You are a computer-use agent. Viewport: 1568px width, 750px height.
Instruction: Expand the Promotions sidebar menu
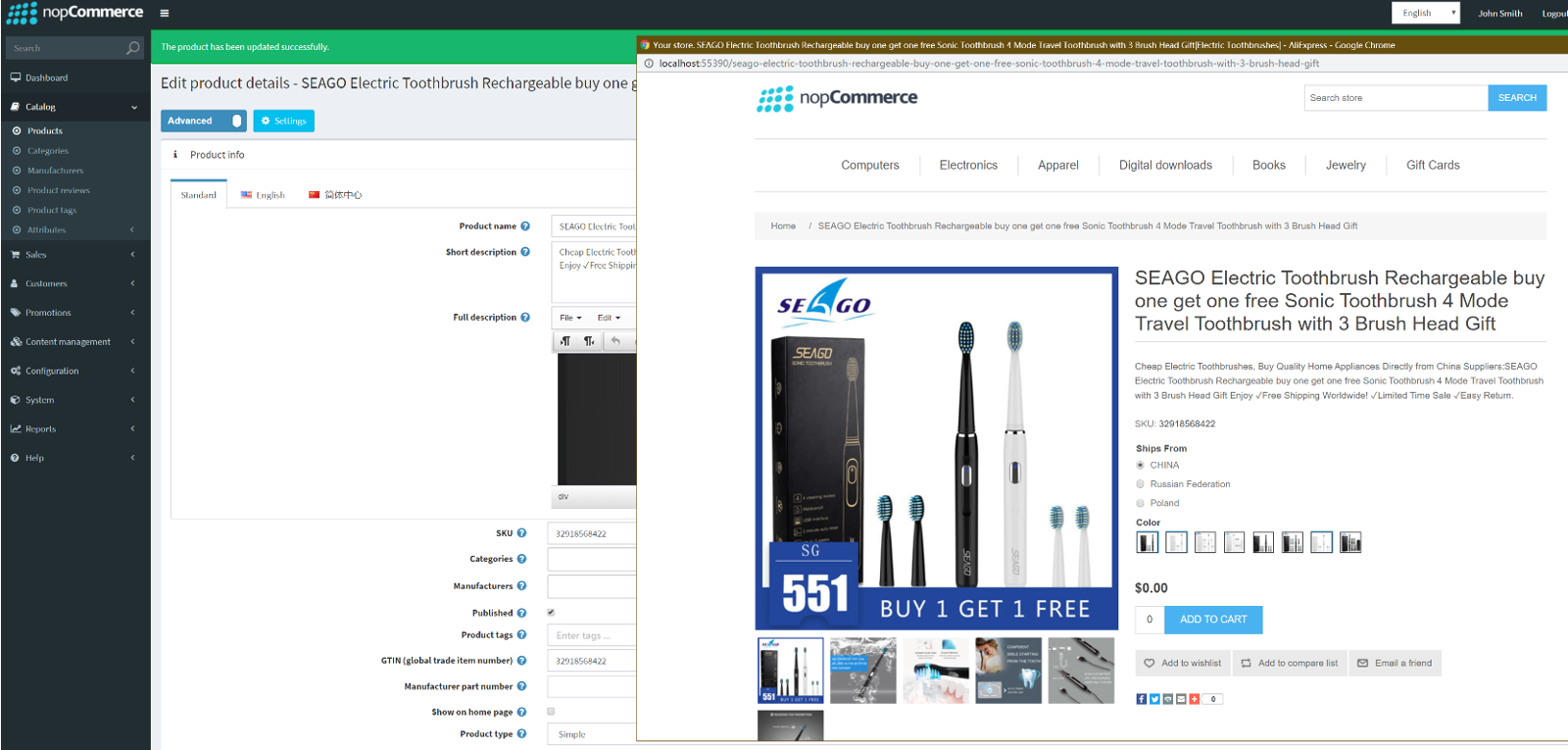[x=75, y=313]
